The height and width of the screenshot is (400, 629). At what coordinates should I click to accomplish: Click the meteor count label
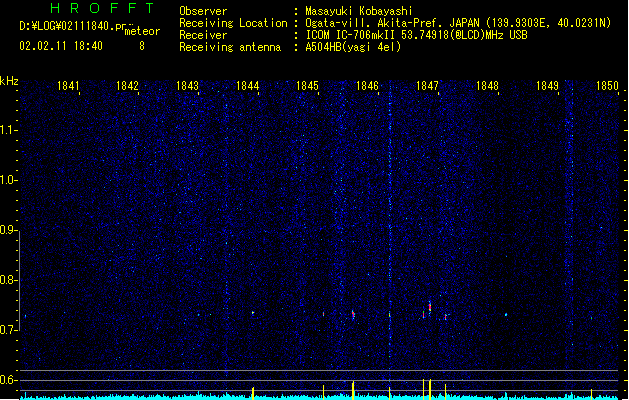point(142,31)
